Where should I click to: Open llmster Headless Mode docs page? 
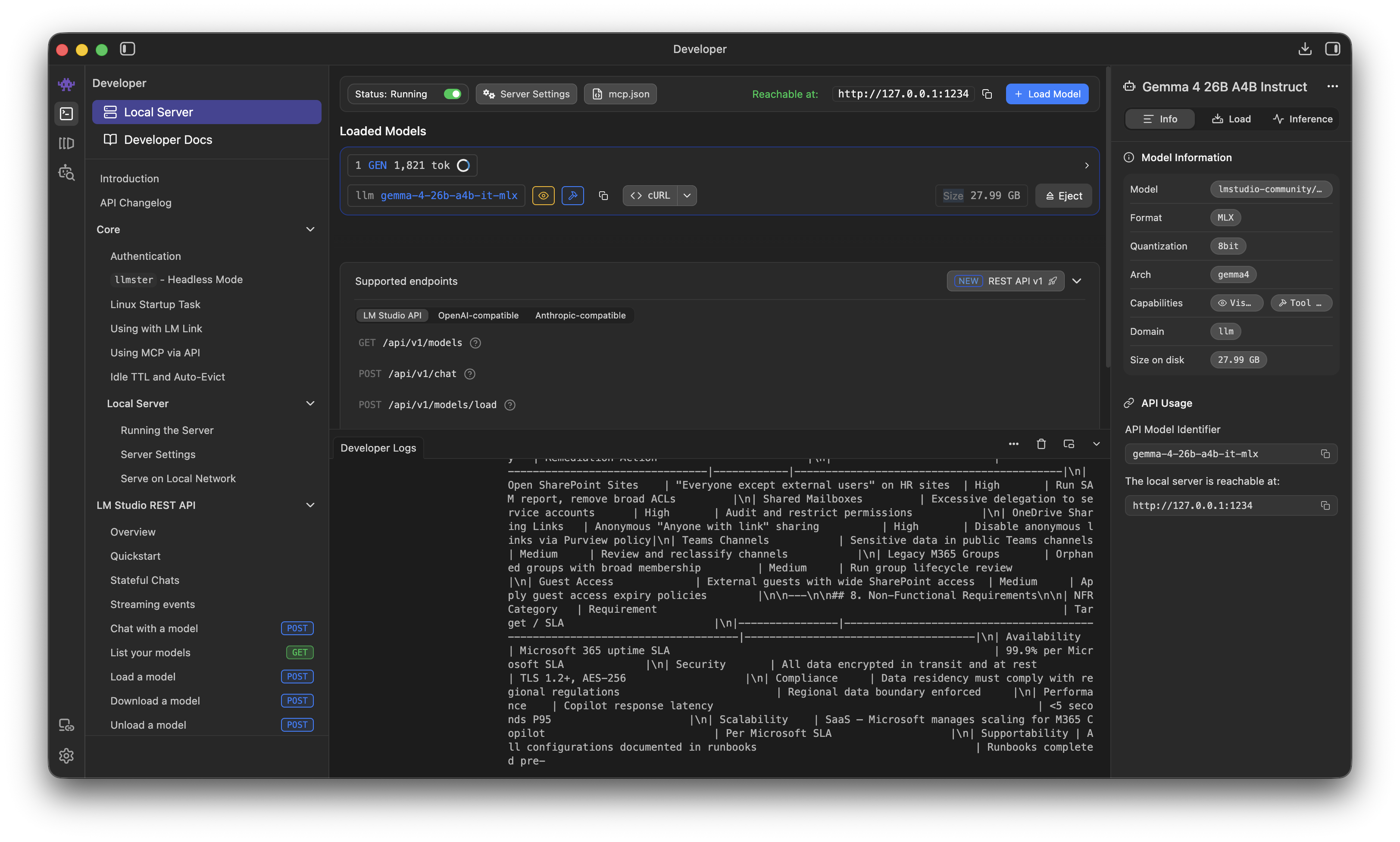pos(177,280)
